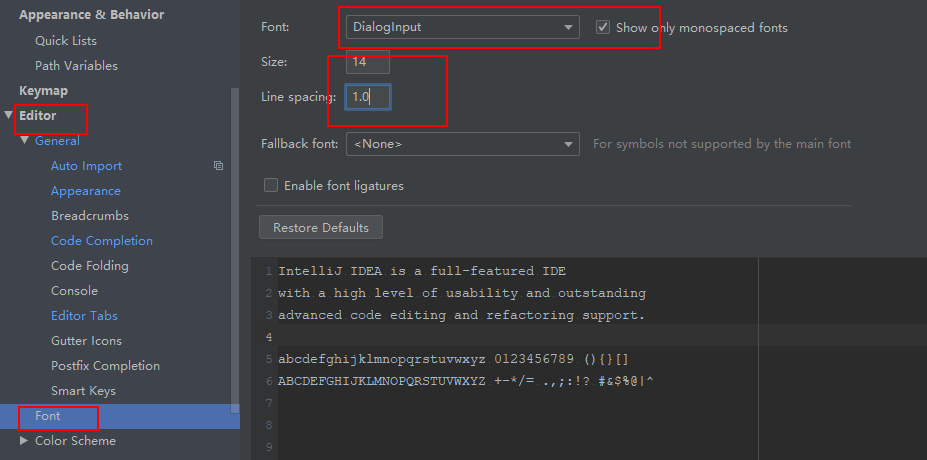The width and height of the screenshot is (927, 460).
Task: Click preview line starting 'IntelliJ IDEA is'
Action: coord(422,271)
